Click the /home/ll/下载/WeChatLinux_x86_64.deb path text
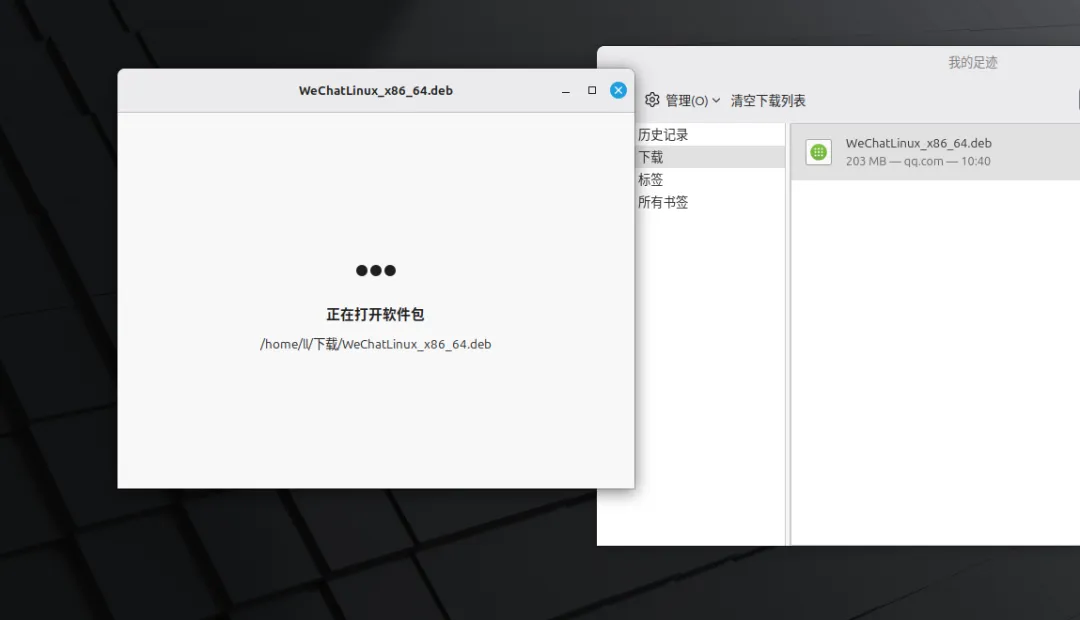This screenshot has width=1080, height=620. point(375,344)
